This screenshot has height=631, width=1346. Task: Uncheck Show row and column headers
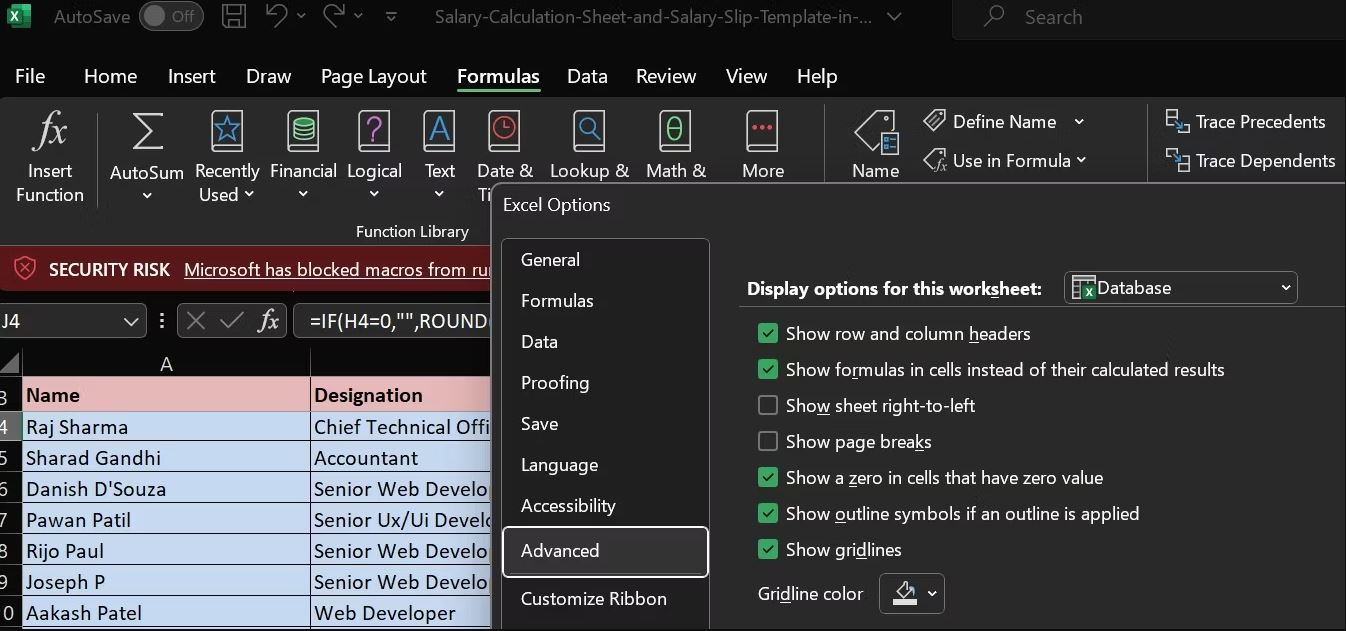pyautogui.click(x=768, y=334)
